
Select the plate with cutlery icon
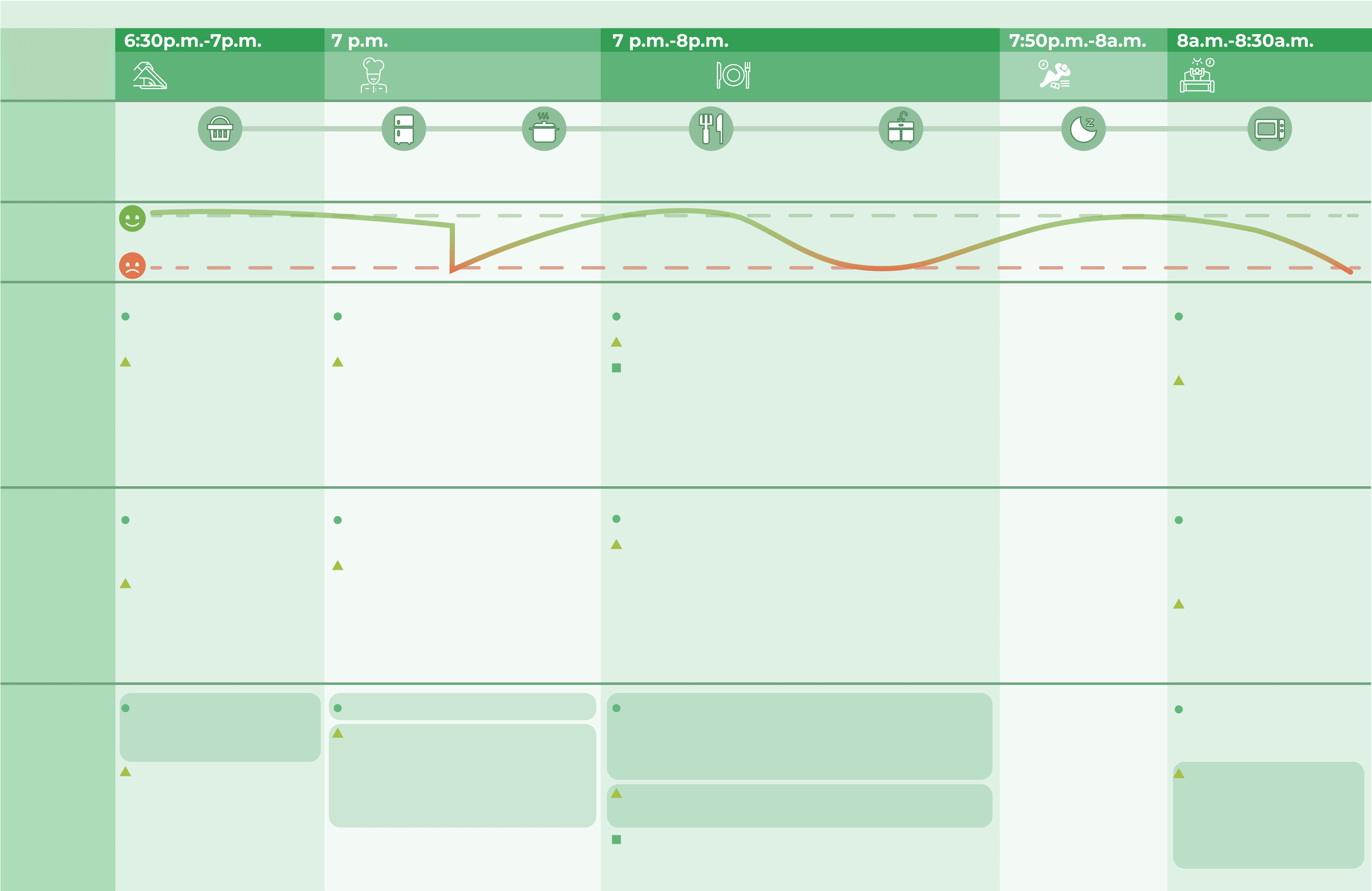tap(733, 75)
